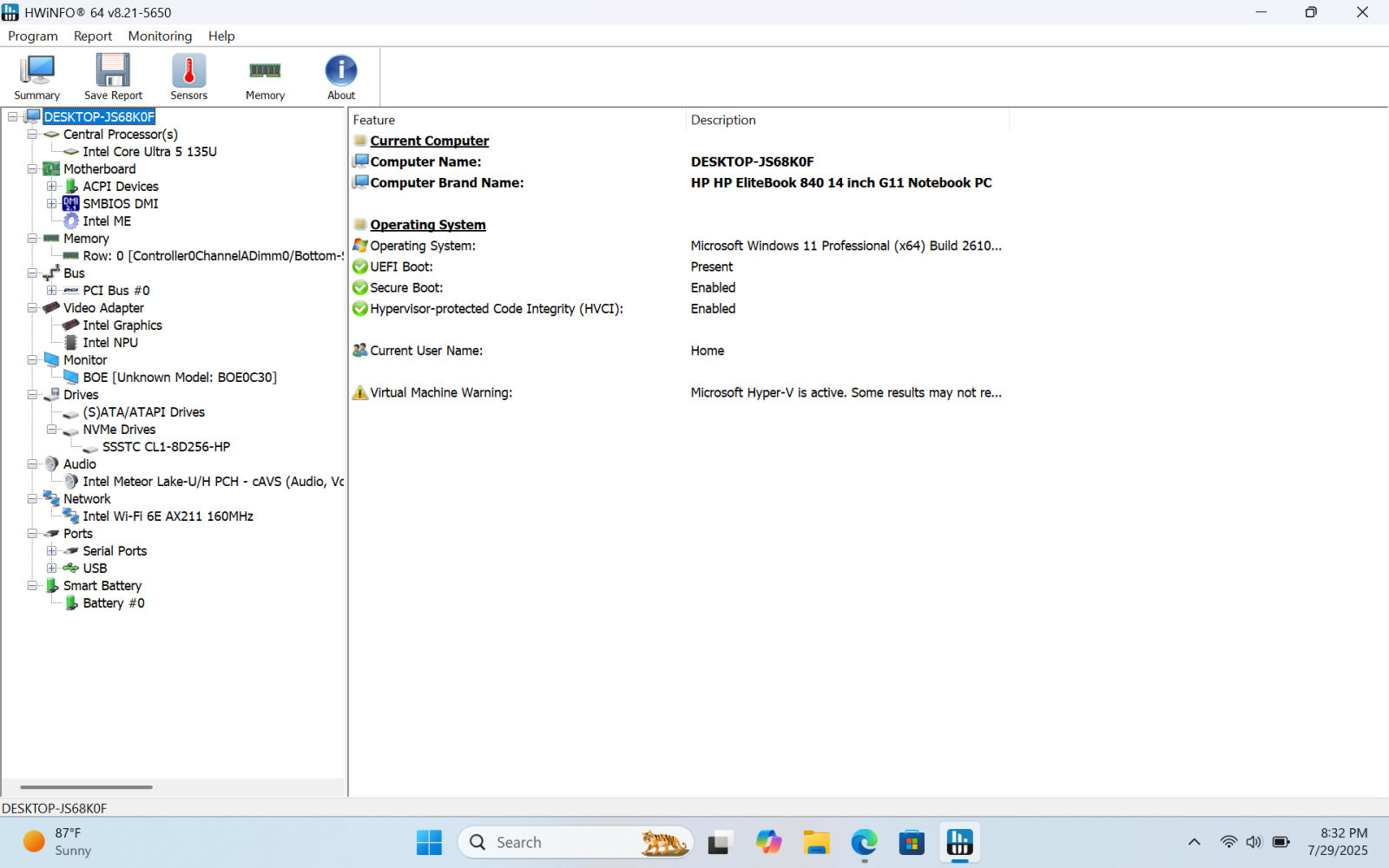Expand the Serial Ports node
Viewport: 1389px width, 868px height.
coord(52,551)
